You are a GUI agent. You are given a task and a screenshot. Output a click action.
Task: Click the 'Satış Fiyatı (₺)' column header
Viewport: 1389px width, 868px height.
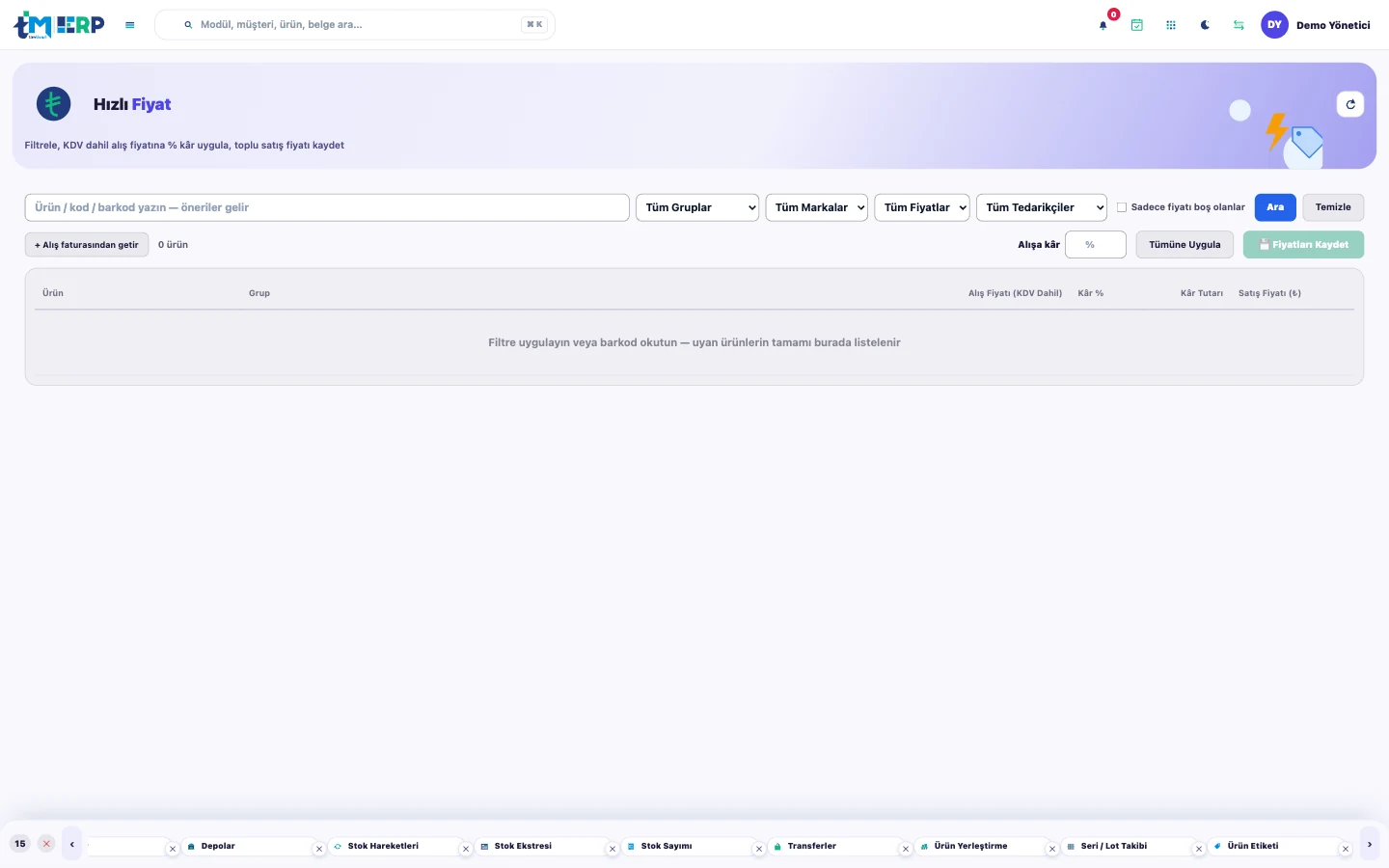click(1269, 293)
